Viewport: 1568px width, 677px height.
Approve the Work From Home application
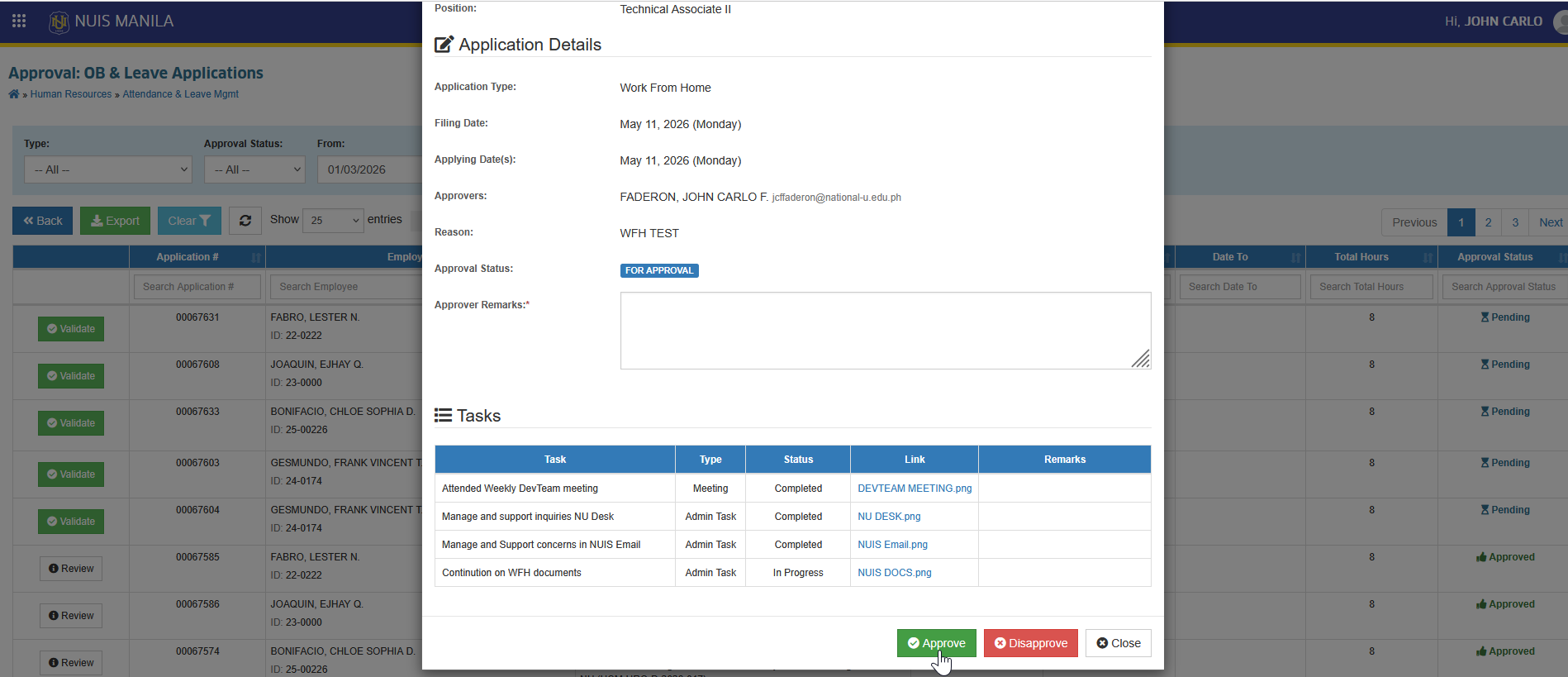pos(936,643)
